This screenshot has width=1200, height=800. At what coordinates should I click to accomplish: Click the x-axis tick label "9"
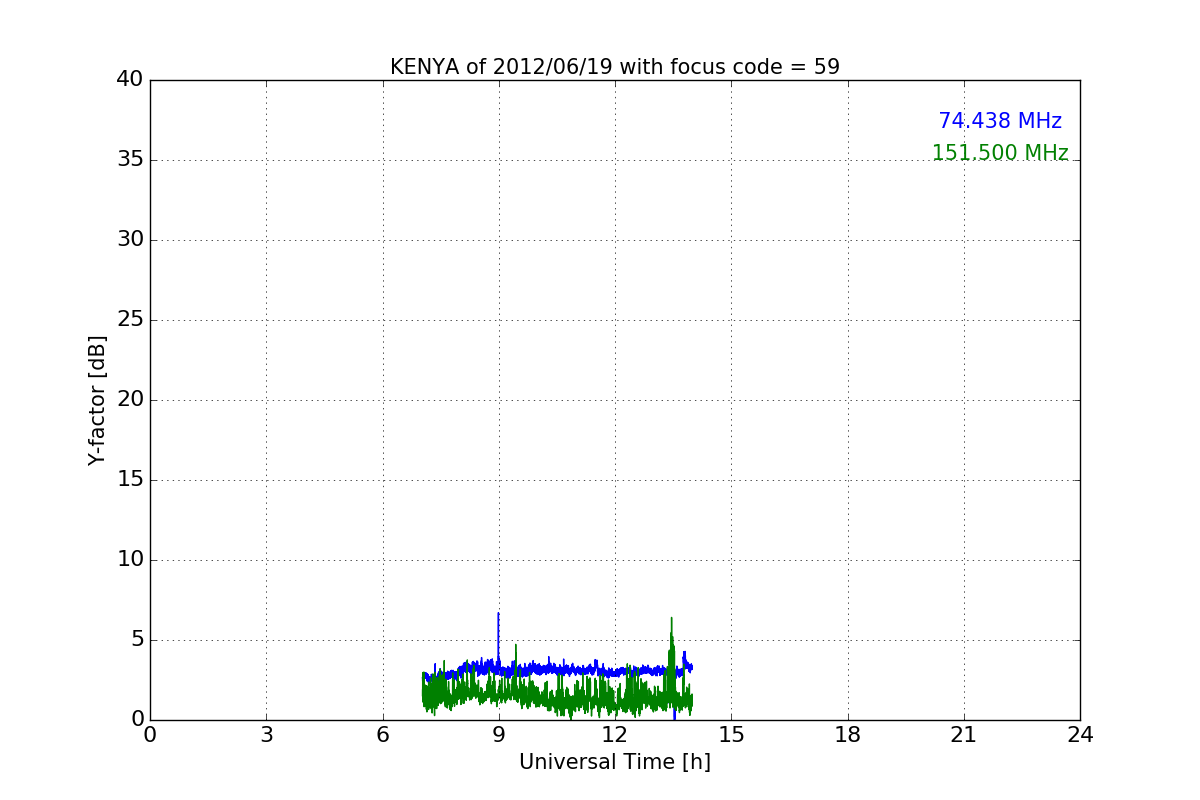[x=499, y=735]
